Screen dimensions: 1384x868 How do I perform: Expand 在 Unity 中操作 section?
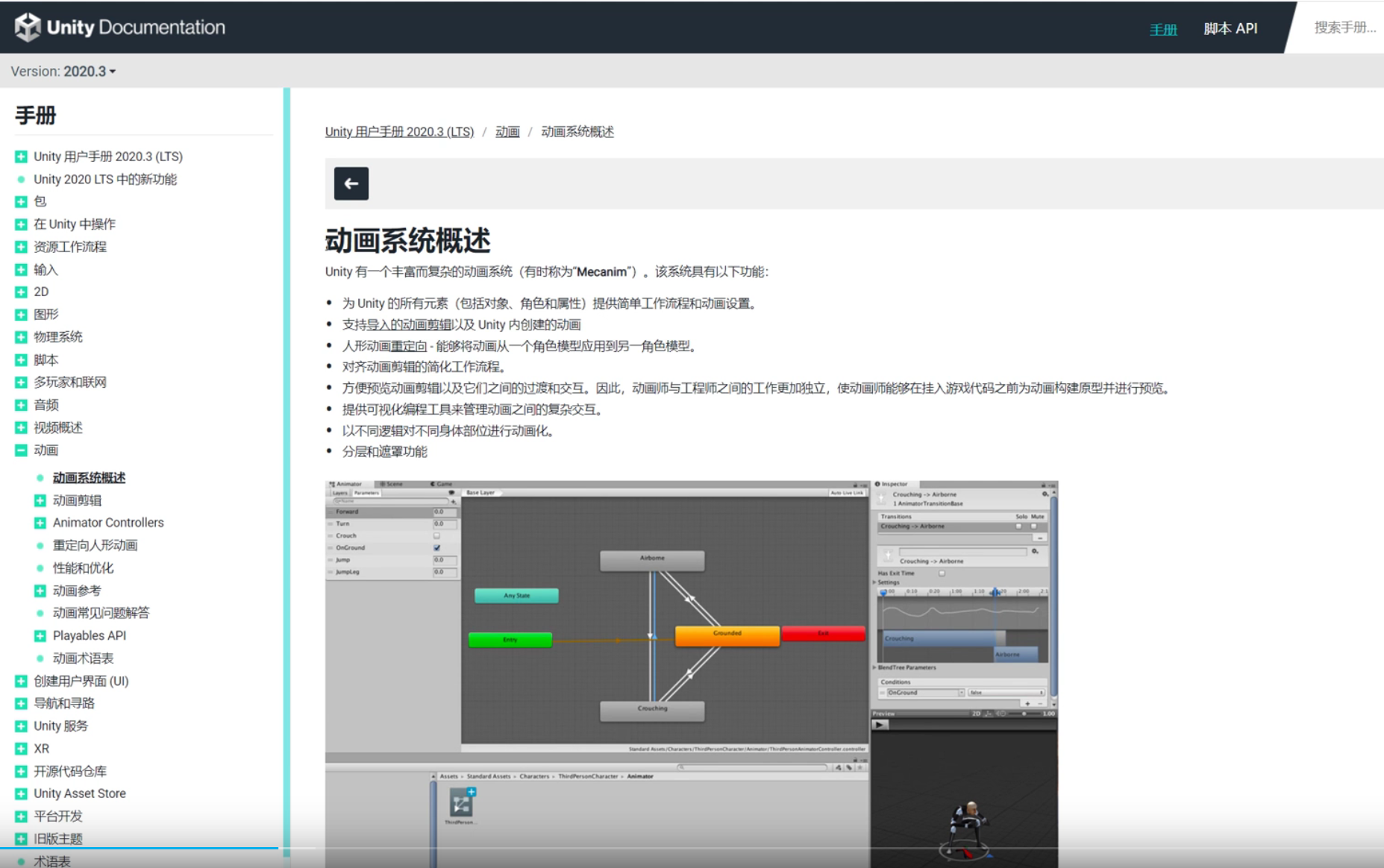coord(21,224)
